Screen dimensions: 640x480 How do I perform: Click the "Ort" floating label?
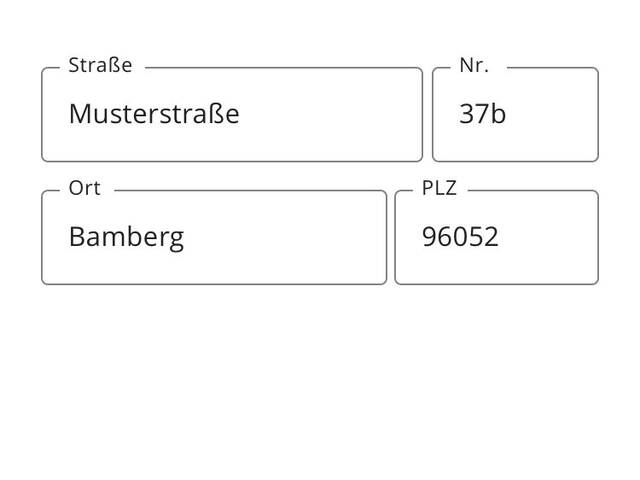pyautogui.click(x=85, y=189)
